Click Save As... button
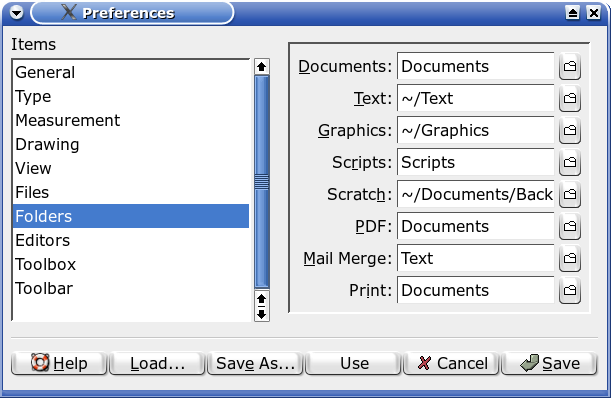This screenshot has height=398, width=611. pyautogui.click(x=255, y=363)
